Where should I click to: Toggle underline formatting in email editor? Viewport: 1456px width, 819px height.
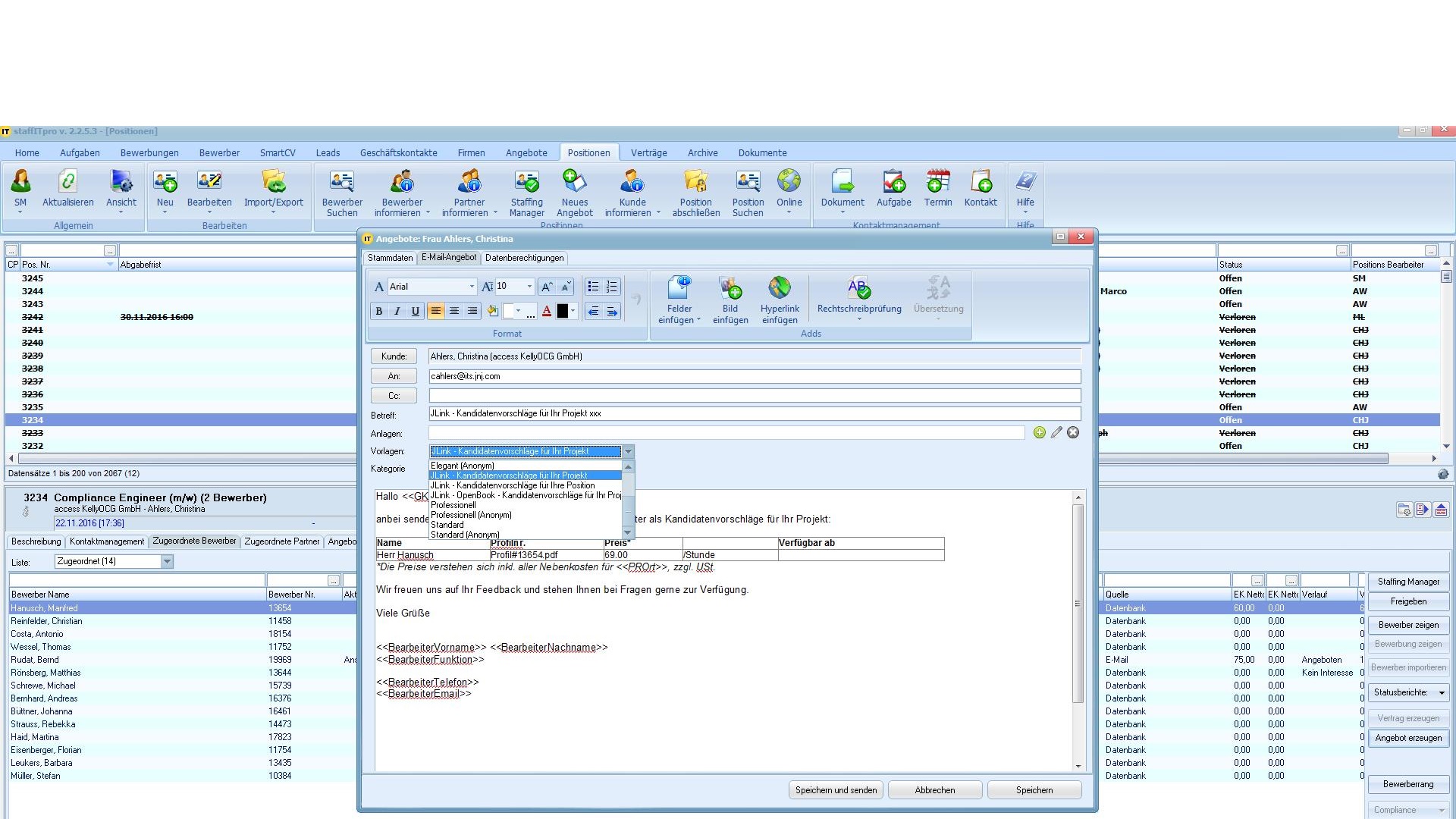[x=415, y=311]
